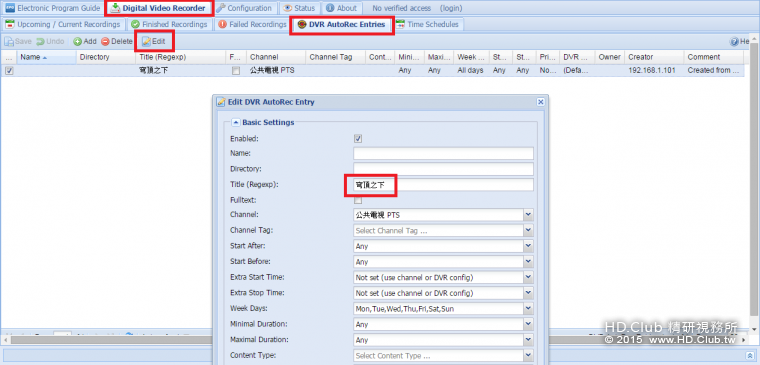Toggle the Fulltext checkbox in the grid row
760x365 pixels.
click(236, 71)
